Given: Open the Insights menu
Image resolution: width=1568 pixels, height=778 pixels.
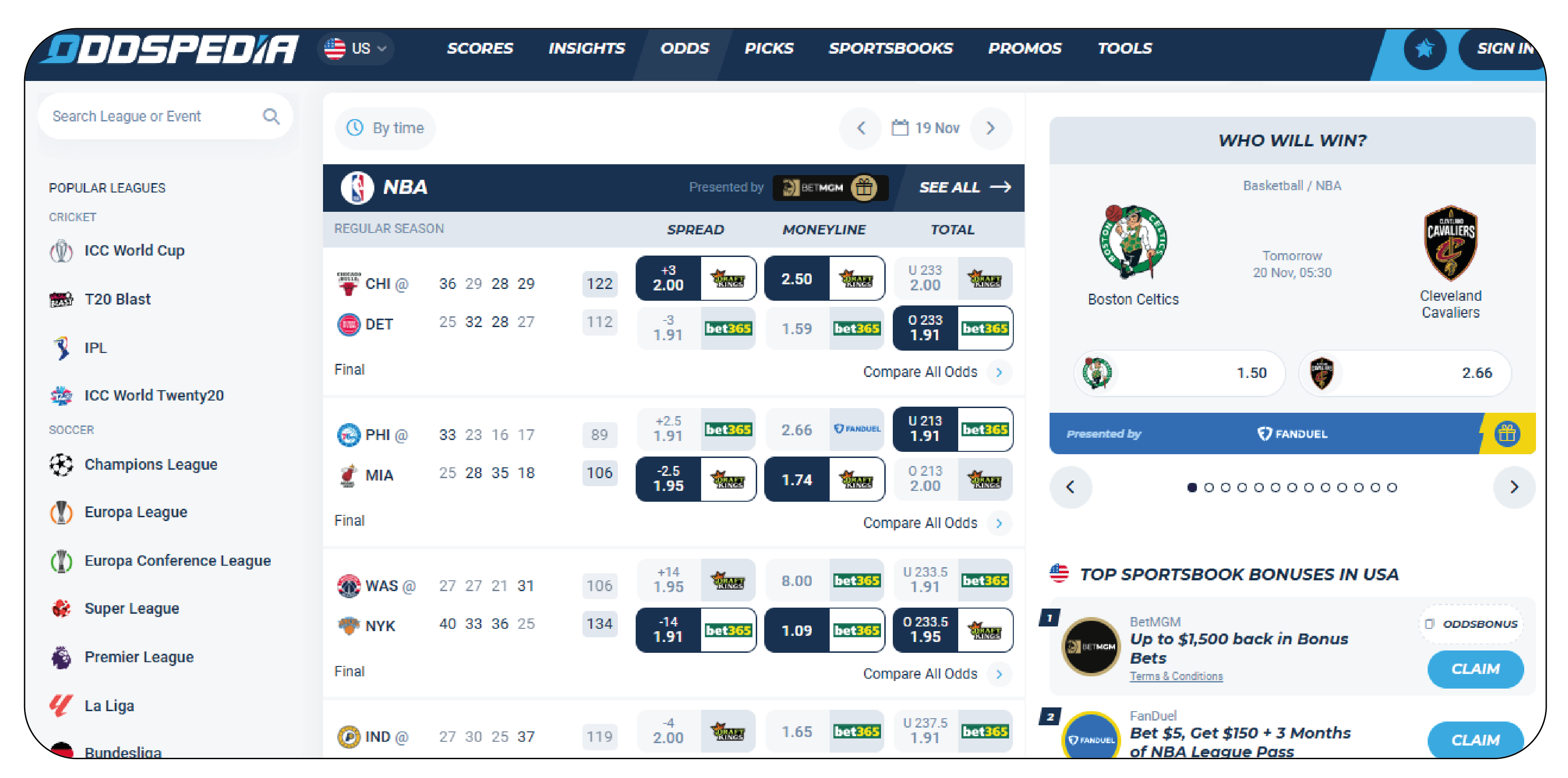Looking at the screenshot, I should click(586, 48).
